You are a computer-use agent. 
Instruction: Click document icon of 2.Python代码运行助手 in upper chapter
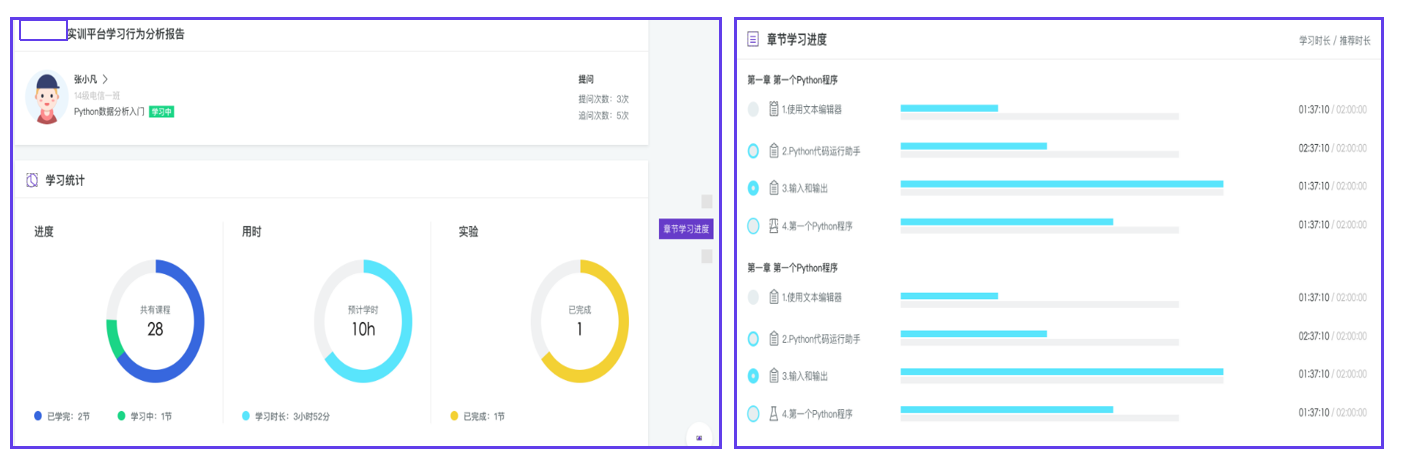coord(773,151)
